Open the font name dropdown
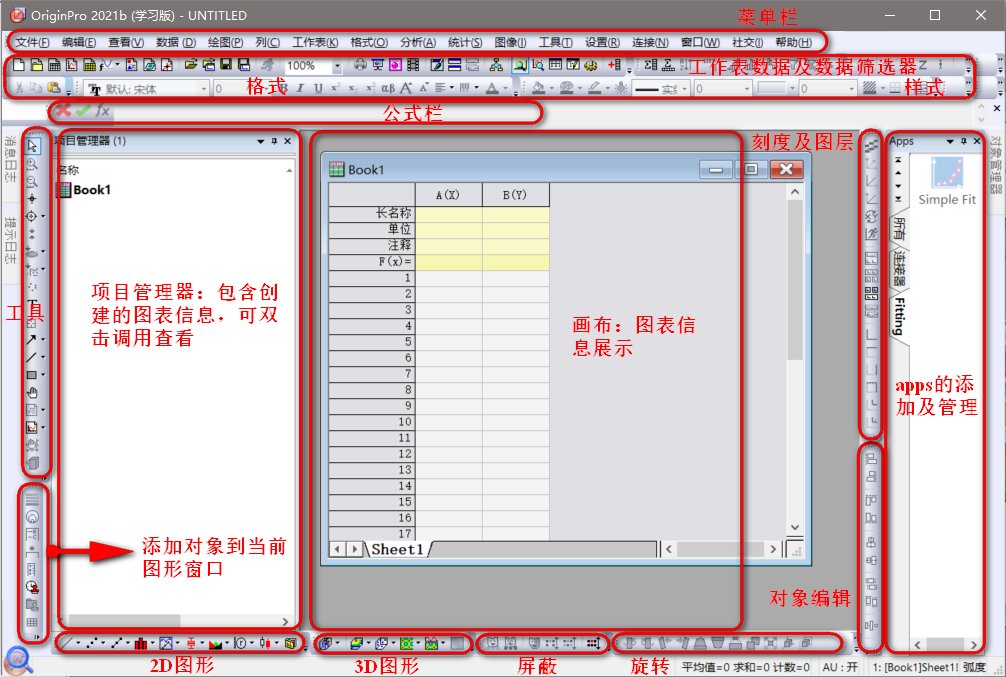Screen dimensions: 1006x677 click(204, 89)
